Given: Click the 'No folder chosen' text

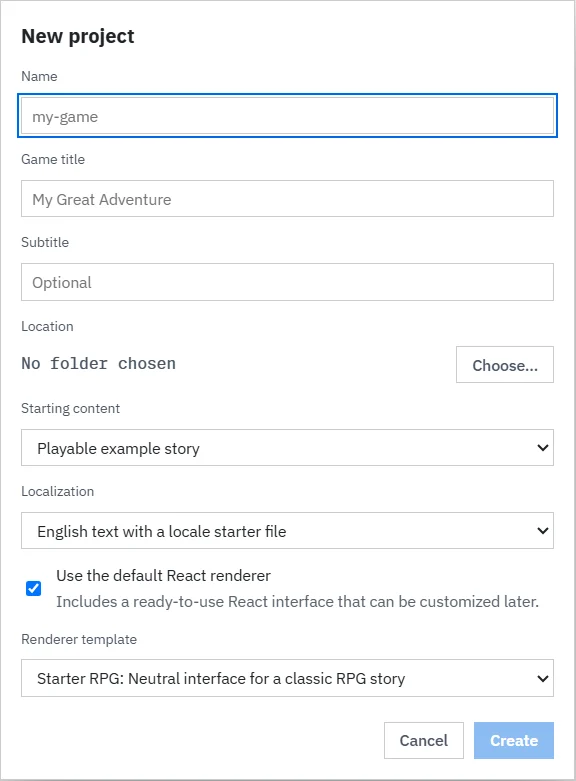Looking at the screenshot, I should pos(99,364).
